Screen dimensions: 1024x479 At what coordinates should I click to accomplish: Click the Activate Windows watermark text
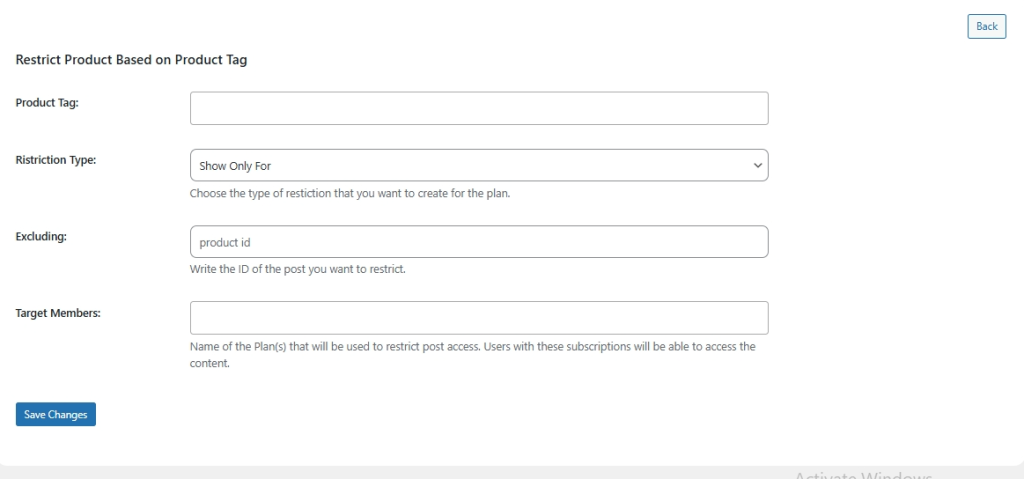point(864,474)
